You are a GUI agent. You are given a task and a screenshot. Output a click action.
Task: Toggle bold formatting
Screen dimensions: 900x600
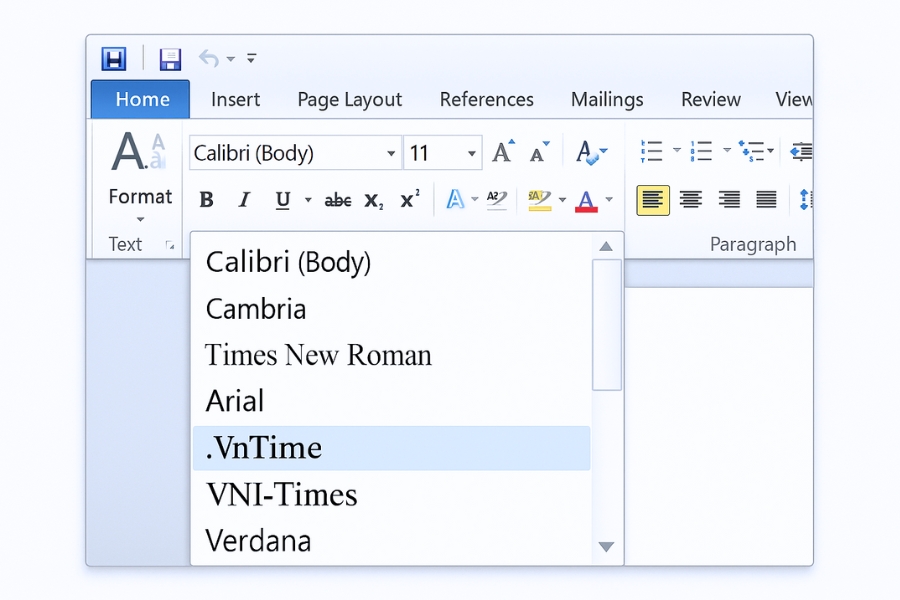coord(206,199)
